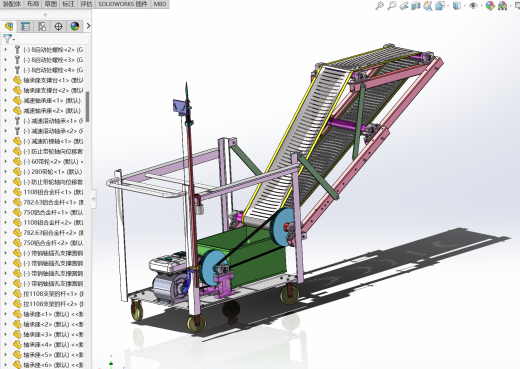Image resolution: width=520 pixels, height=369 pixels.
Task: Expand the 280带轮<1> tree node
Action: (5, 172)
